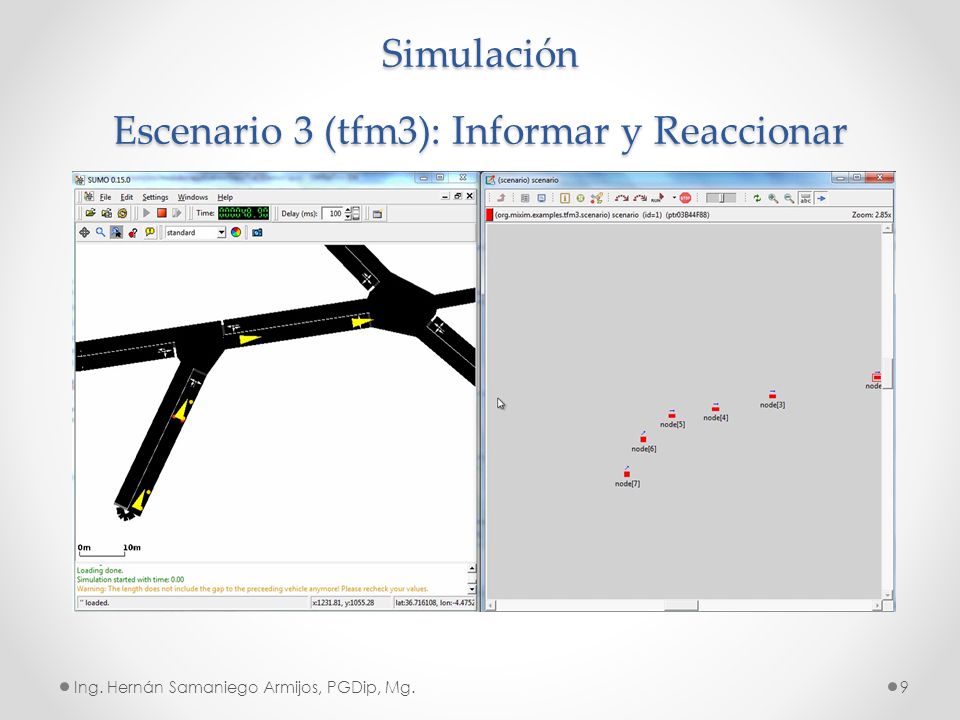Screen dimensions: 960x720
Task: Open the 'standard' coloring scheme dropdown
Action: coord(195,233)
